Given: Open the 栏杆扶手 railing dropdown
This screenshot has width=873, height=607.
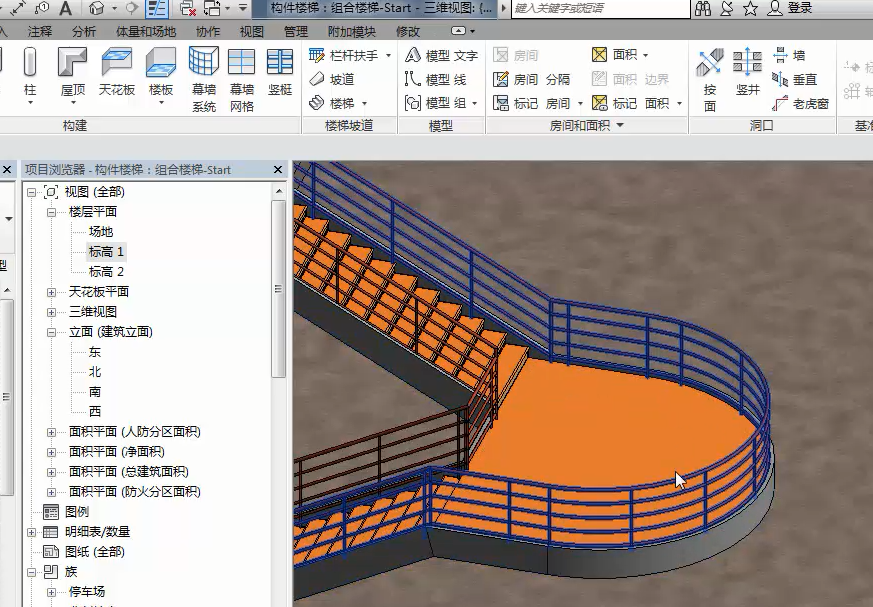Looking at the screenshot, I should pos(344,55).
